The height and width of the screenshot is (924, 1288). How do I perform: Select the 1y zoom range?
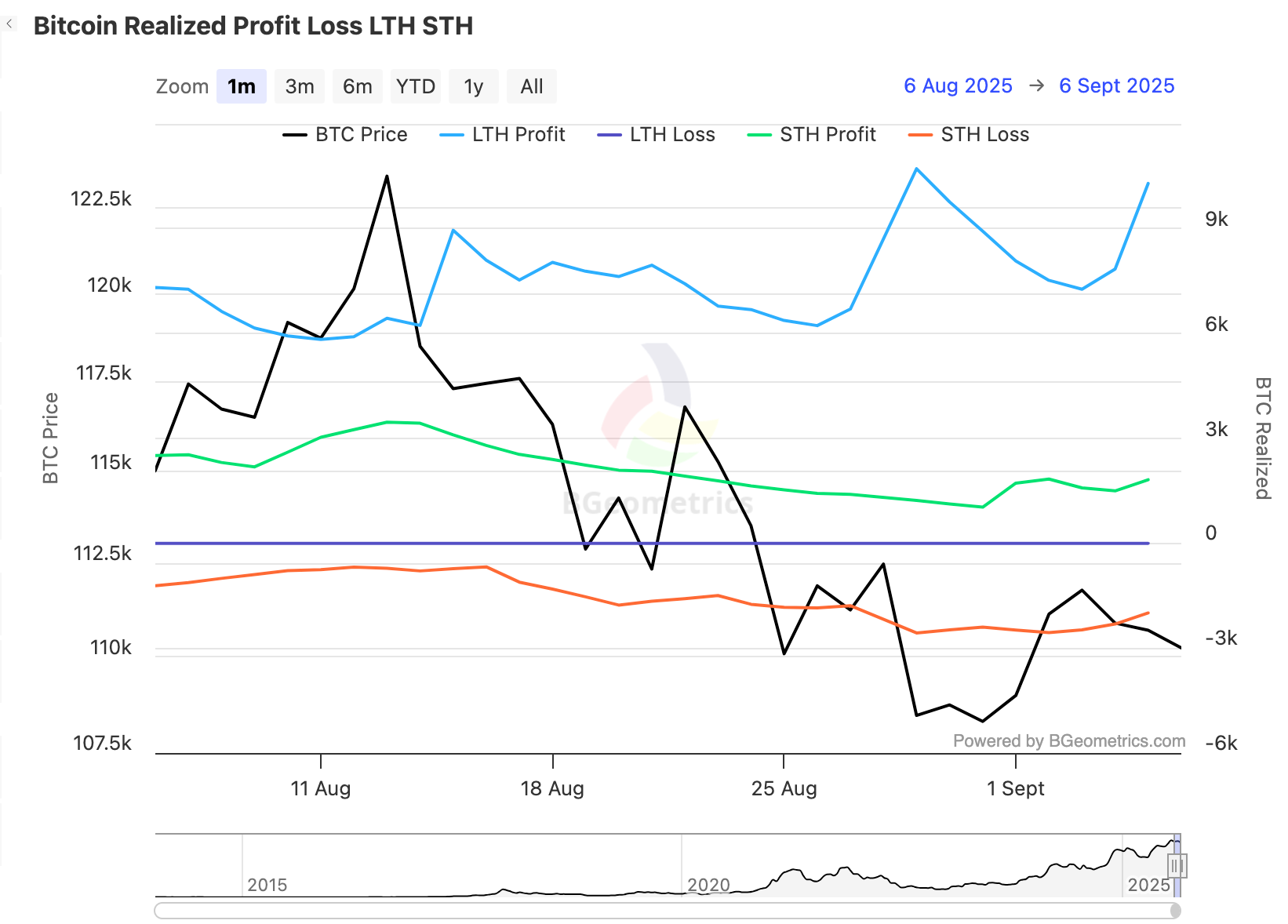pyautogui.click(x=473, y=86)
